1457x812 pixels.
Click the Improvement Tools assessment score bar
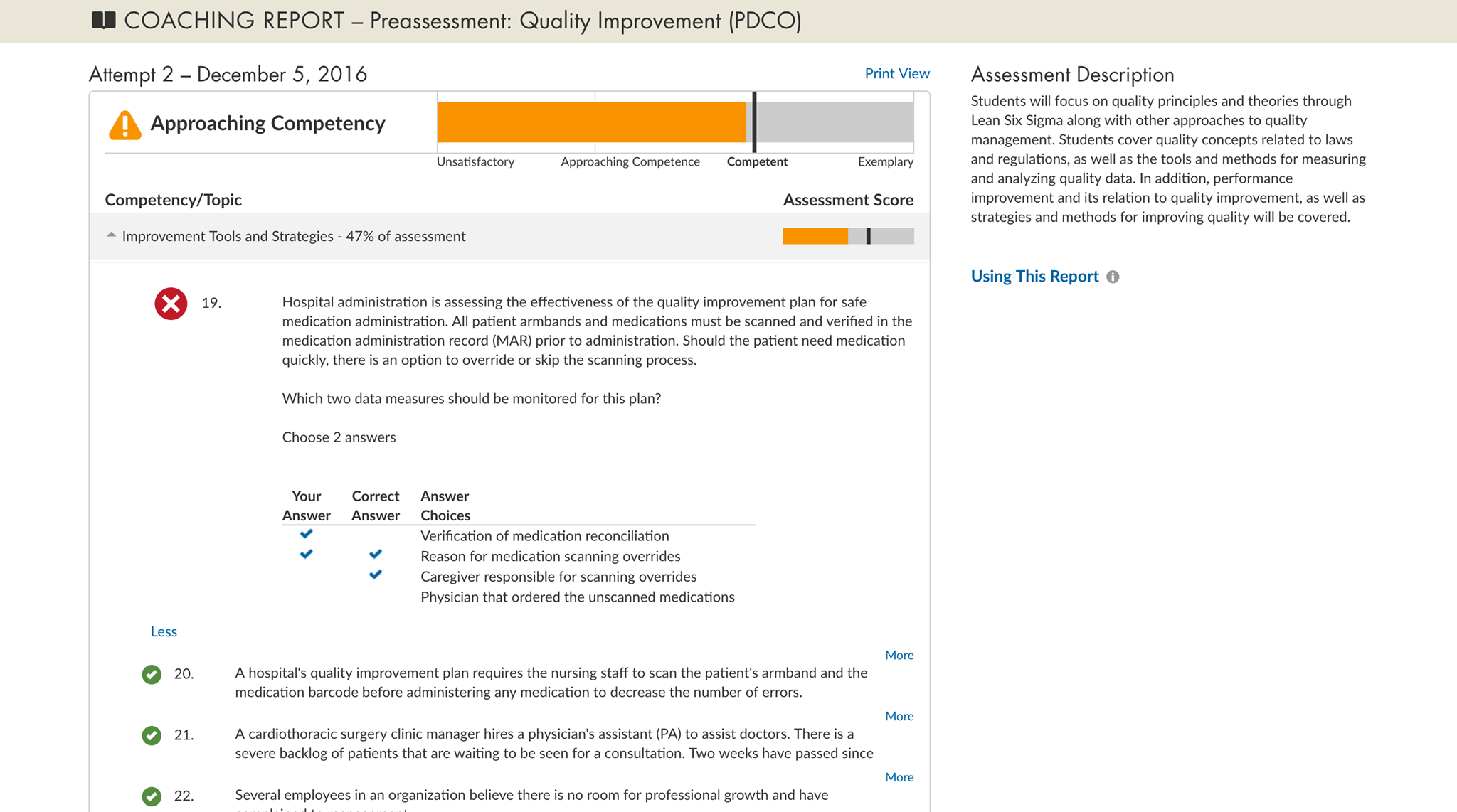coord(848,236)
